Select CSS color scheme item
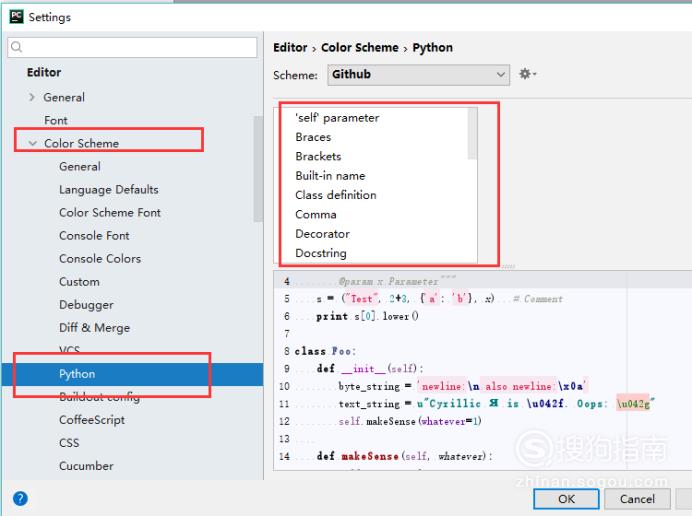This screenshot has width=692, height=516. click(x=69, y=443)
